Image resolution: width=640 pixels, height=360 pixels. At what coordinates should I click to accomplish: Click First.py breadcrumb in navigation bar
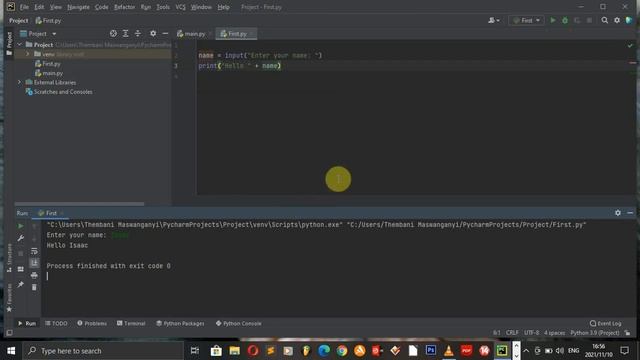click(x=48, y=20)
